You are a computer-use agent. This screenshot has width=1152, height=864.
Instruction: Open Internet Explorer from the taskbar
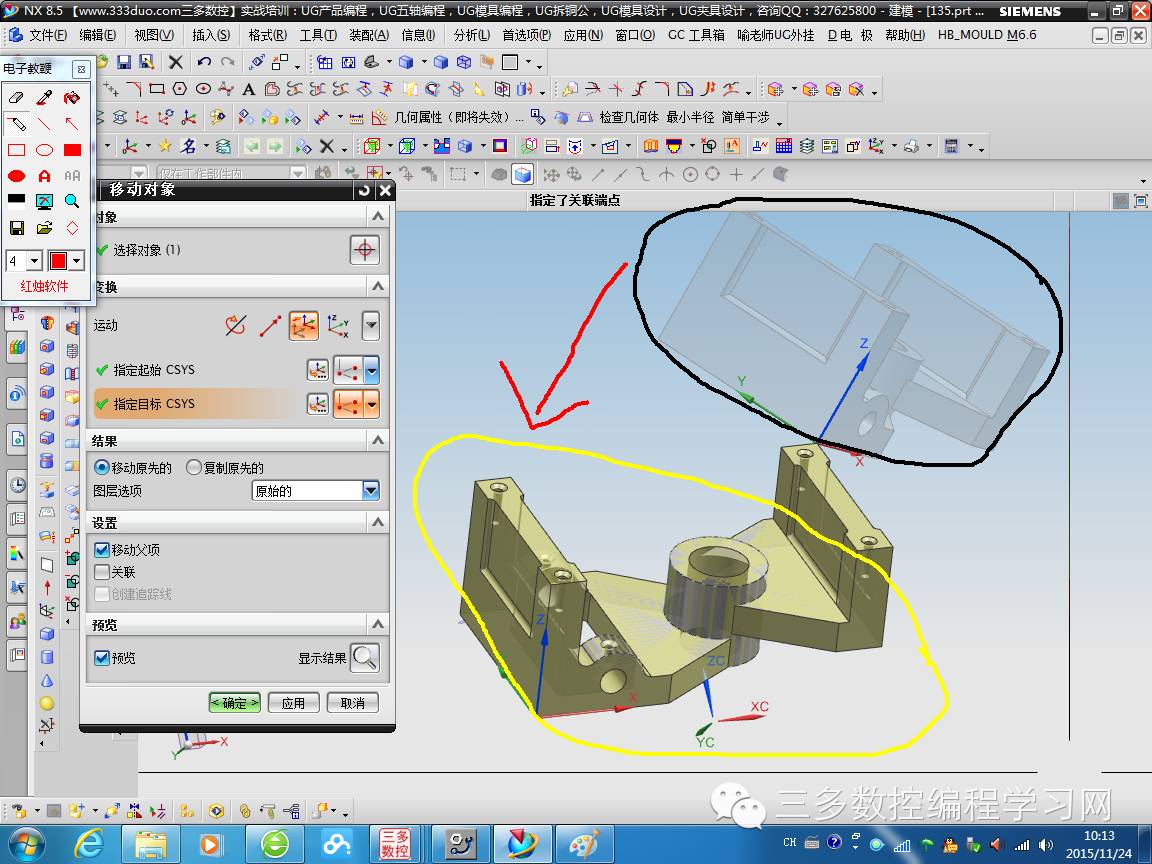(88, 844)
